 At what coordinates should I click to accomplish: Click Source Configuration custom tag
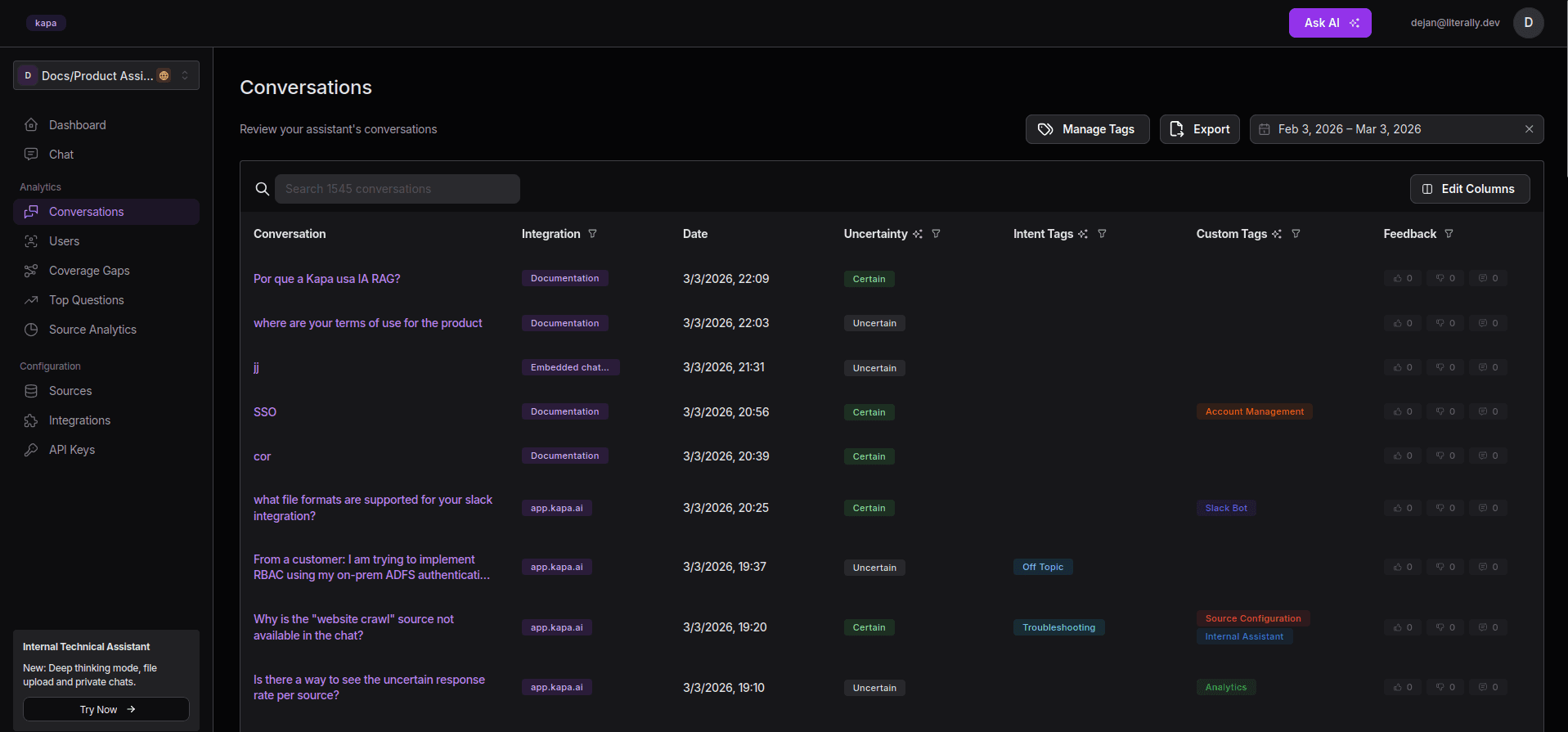[1253, 618]
